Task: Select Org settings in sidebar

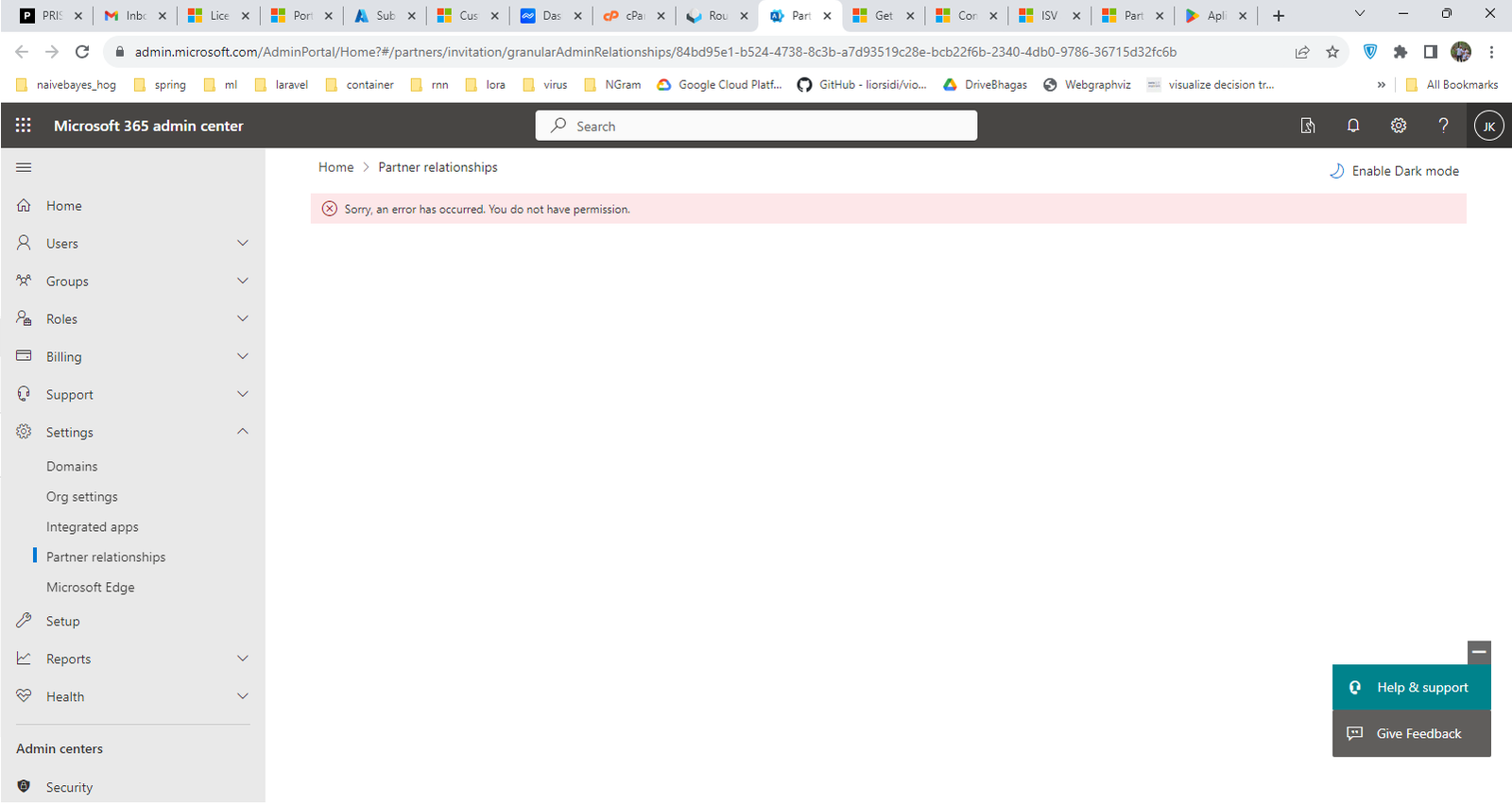Action: point(82,497)
